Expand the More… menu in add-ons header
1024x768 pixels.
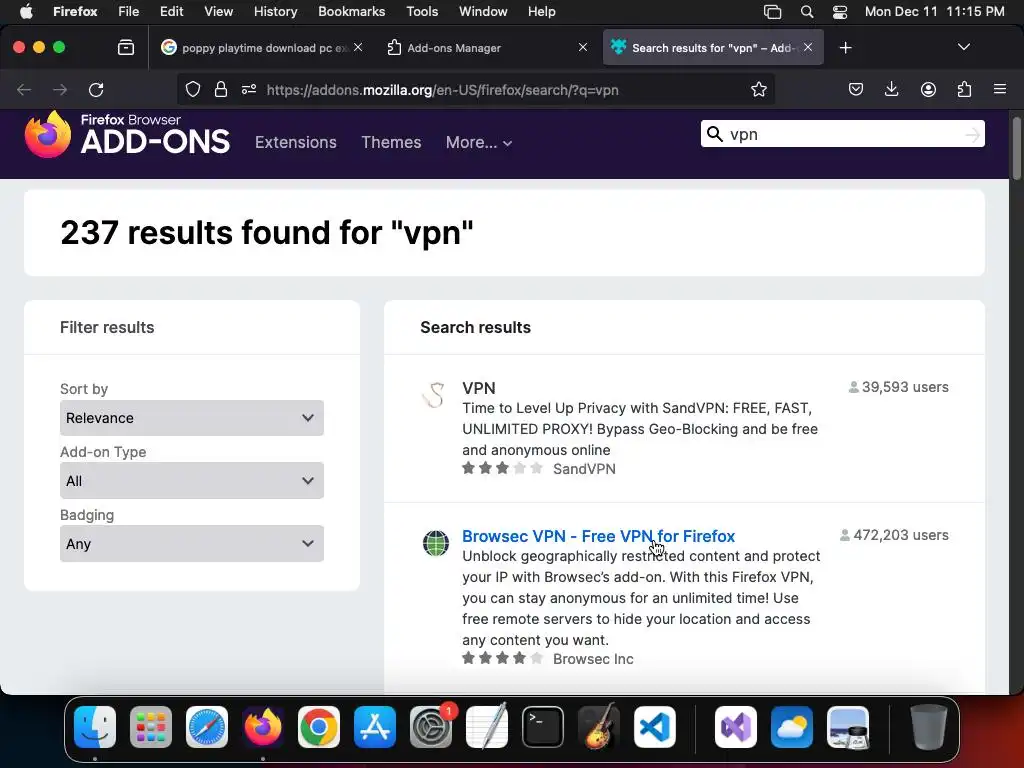(479, 142)
